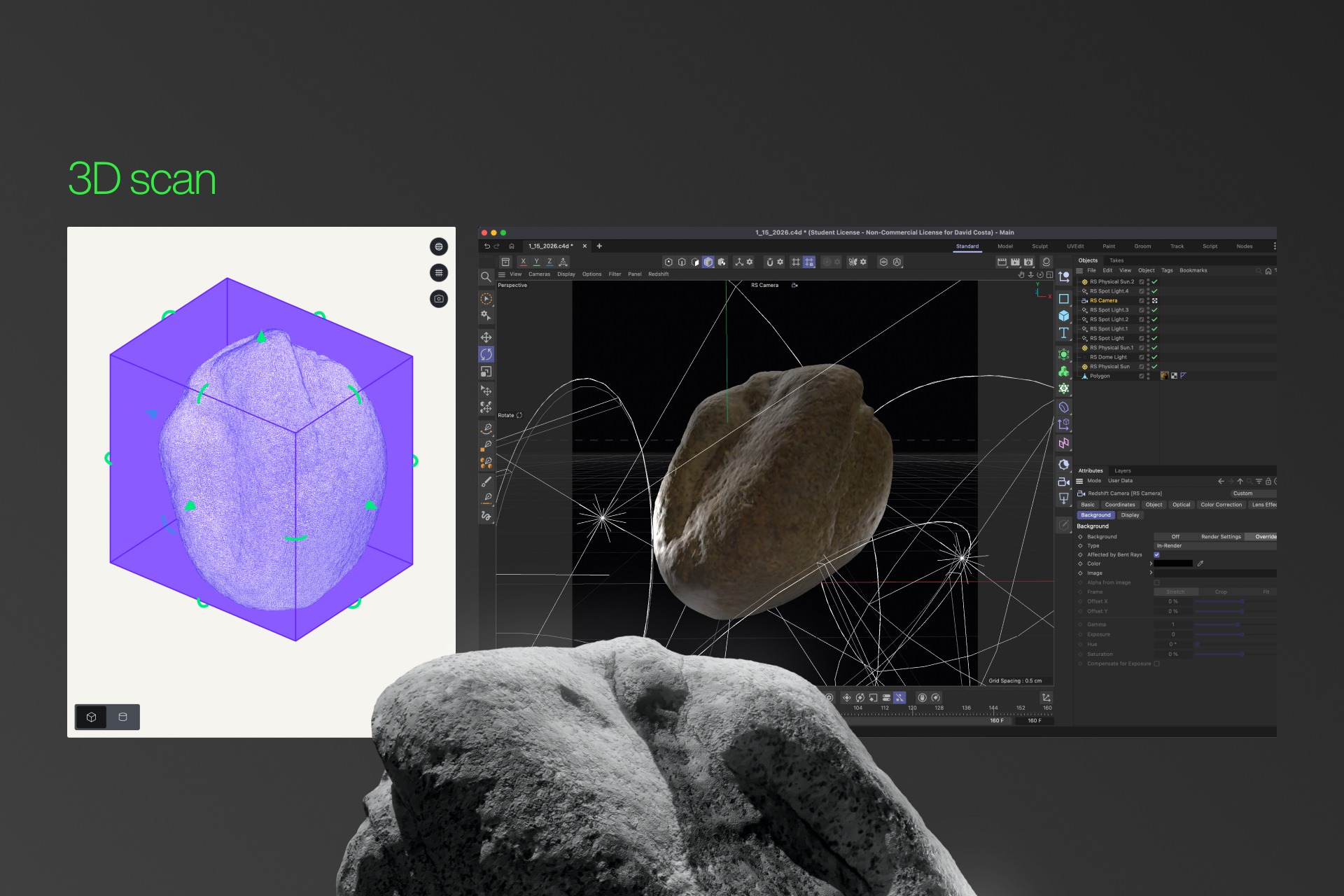Toggle the grid icon in scan panel
This screenshot has width=1344, height=896.
point(439,273)
